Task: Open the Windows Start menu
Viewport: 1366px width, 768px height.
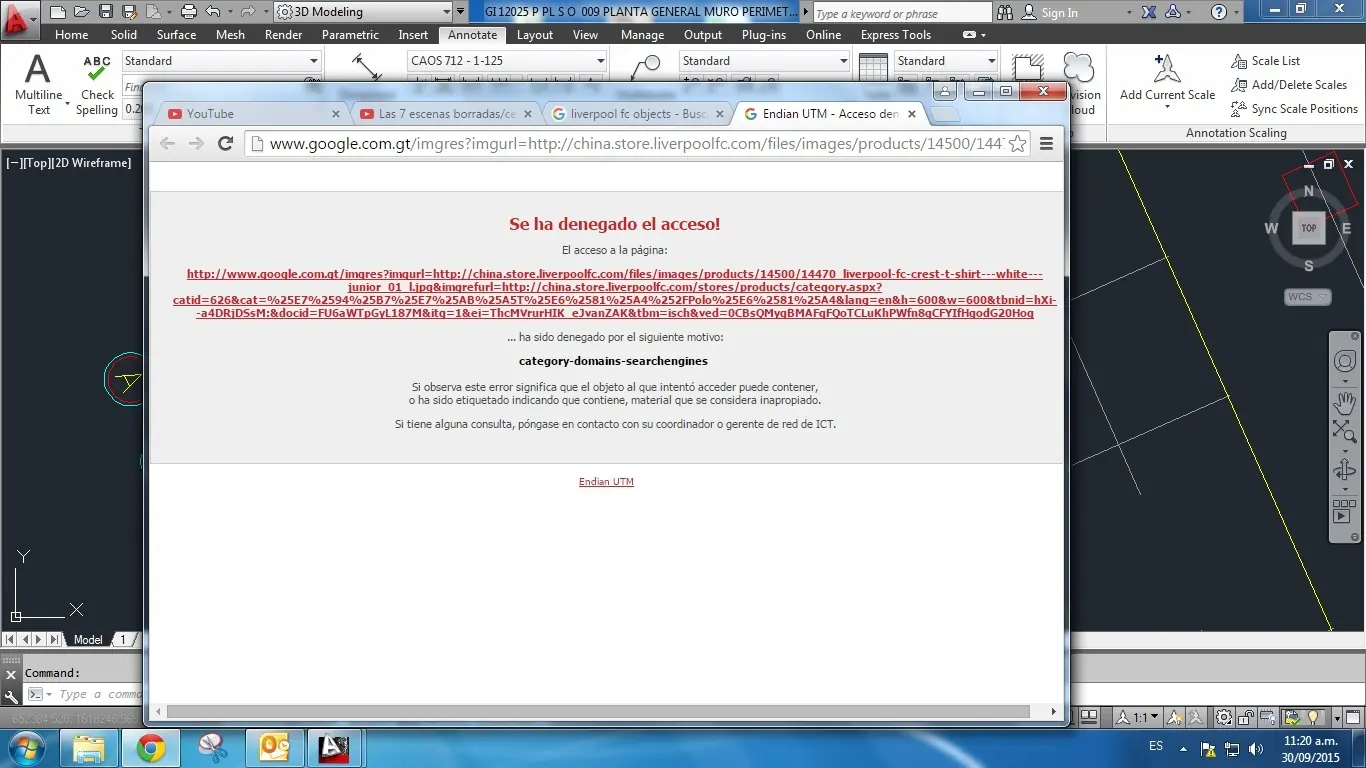Action: pos(26,747)
